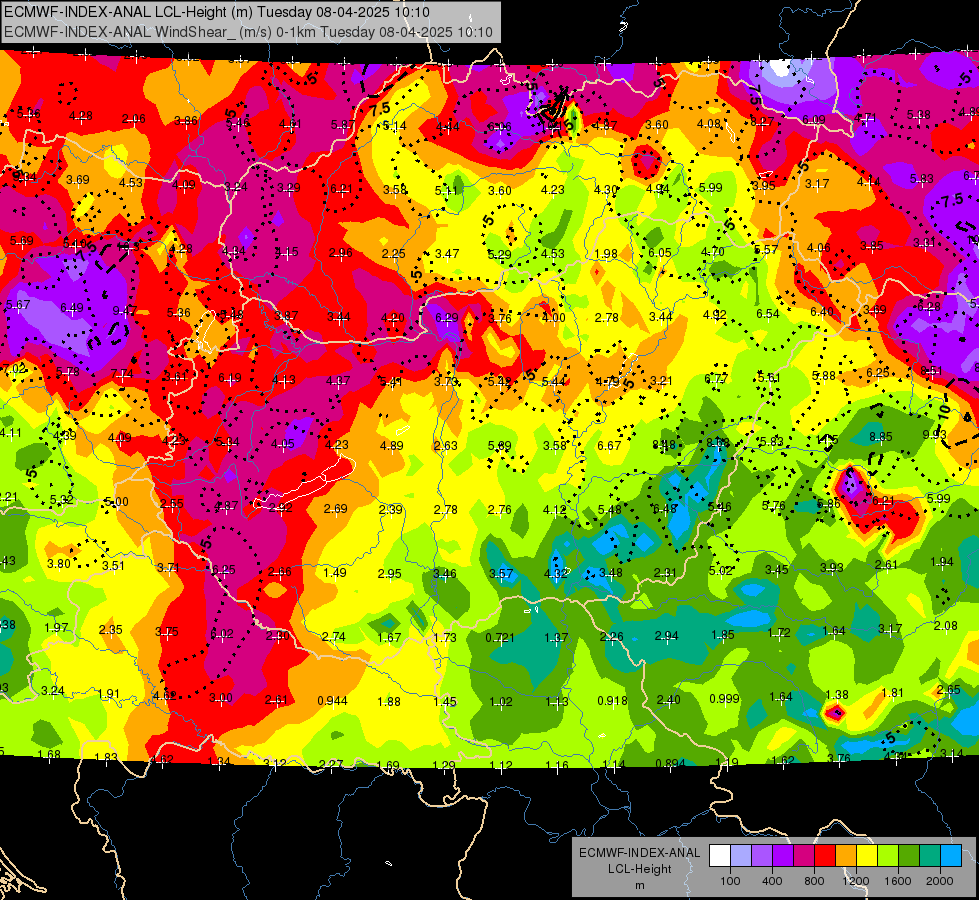Click the legend tick label 800
The height and width of the screenshot is (900, 979).
click(x=814, y=881)
